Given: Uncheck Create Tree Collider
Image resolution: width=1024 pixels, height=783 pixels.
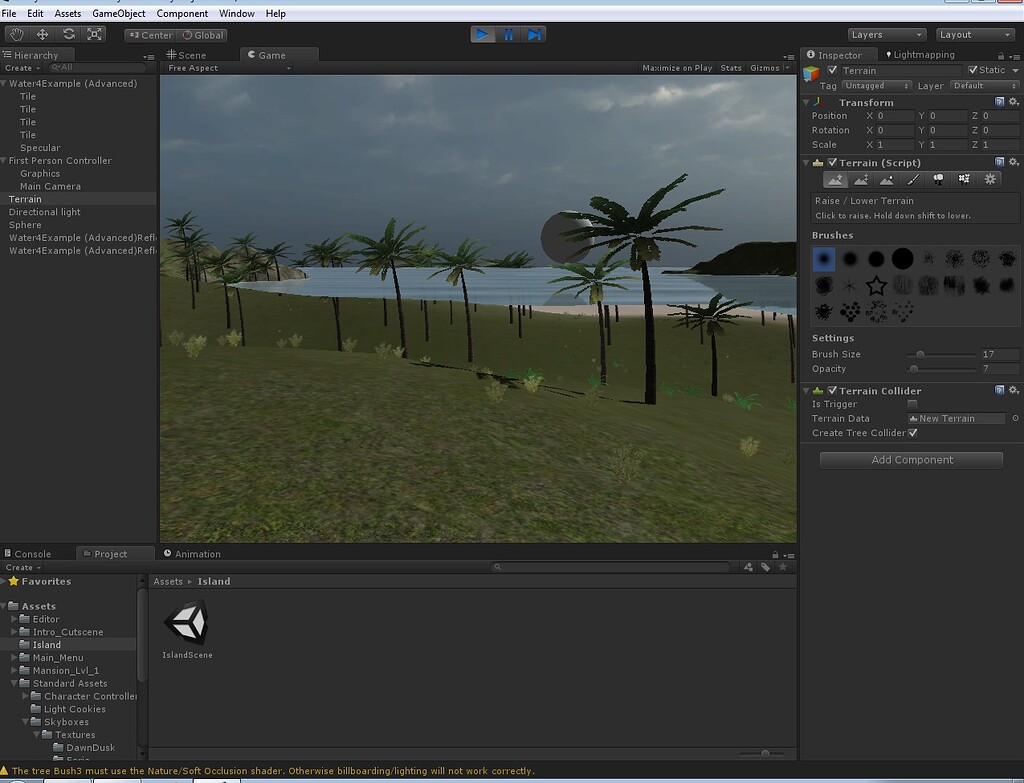Looking at the screenshot, I should 913,433.
